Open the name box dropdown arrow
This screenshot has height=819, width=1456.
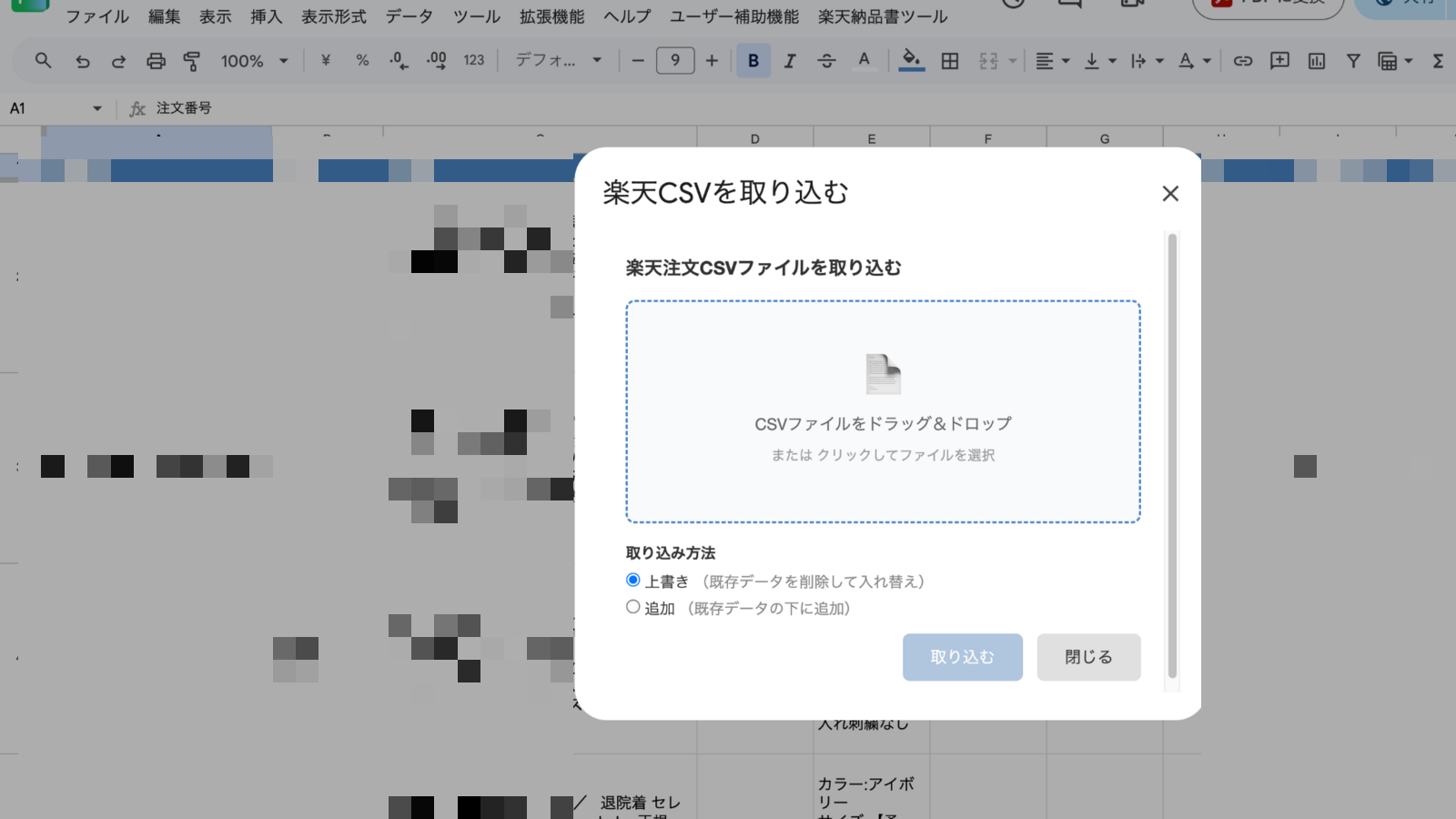click(x=97, y=108)
